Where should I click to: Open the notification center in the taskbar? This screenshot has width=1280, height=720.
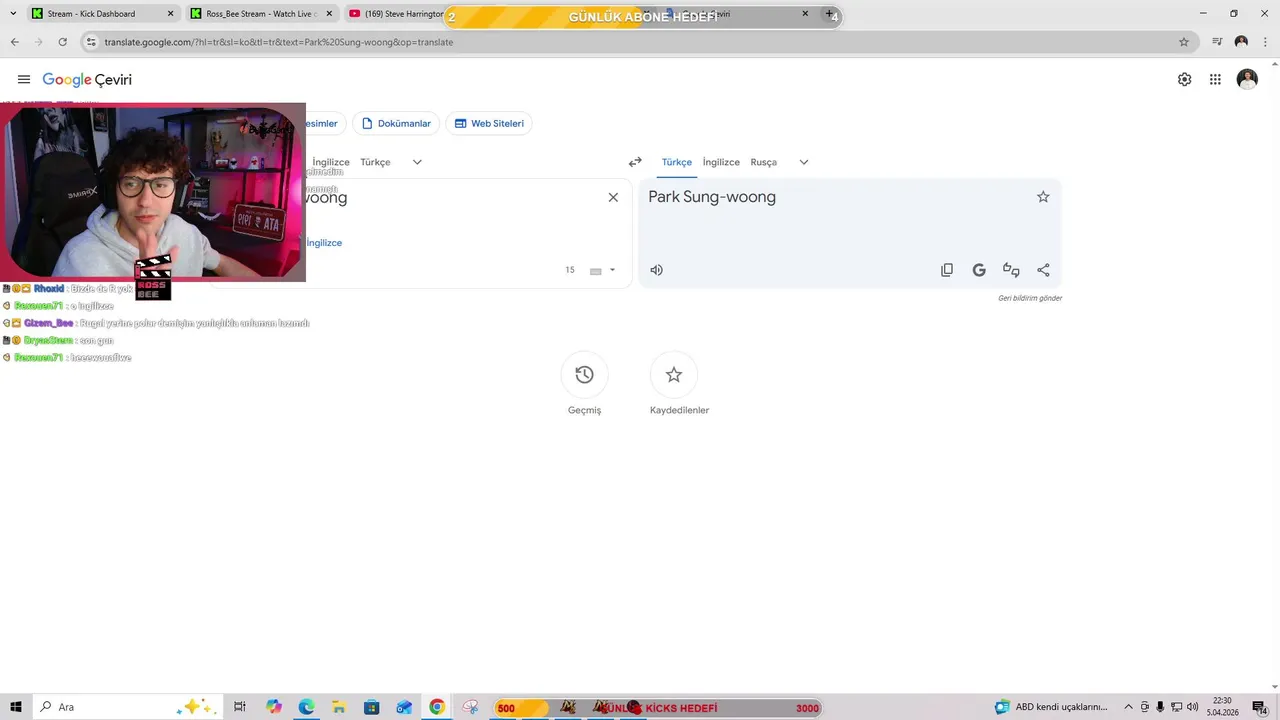(1259, 707)
